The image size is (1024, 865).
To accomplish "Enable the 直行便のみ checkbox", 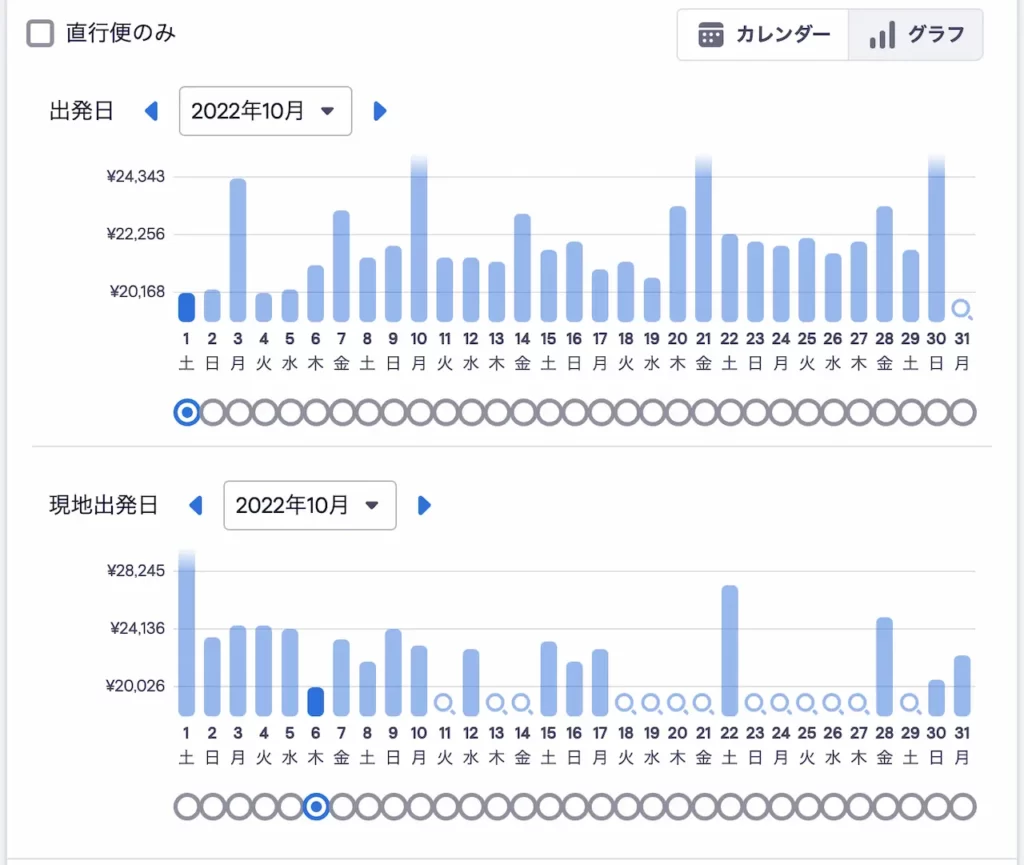I will coord(40,33).
